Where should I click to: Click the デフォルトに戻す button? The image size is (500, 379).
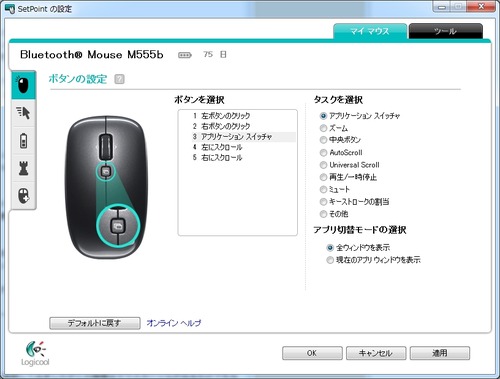pyautogui.click(x=95, y=323)
